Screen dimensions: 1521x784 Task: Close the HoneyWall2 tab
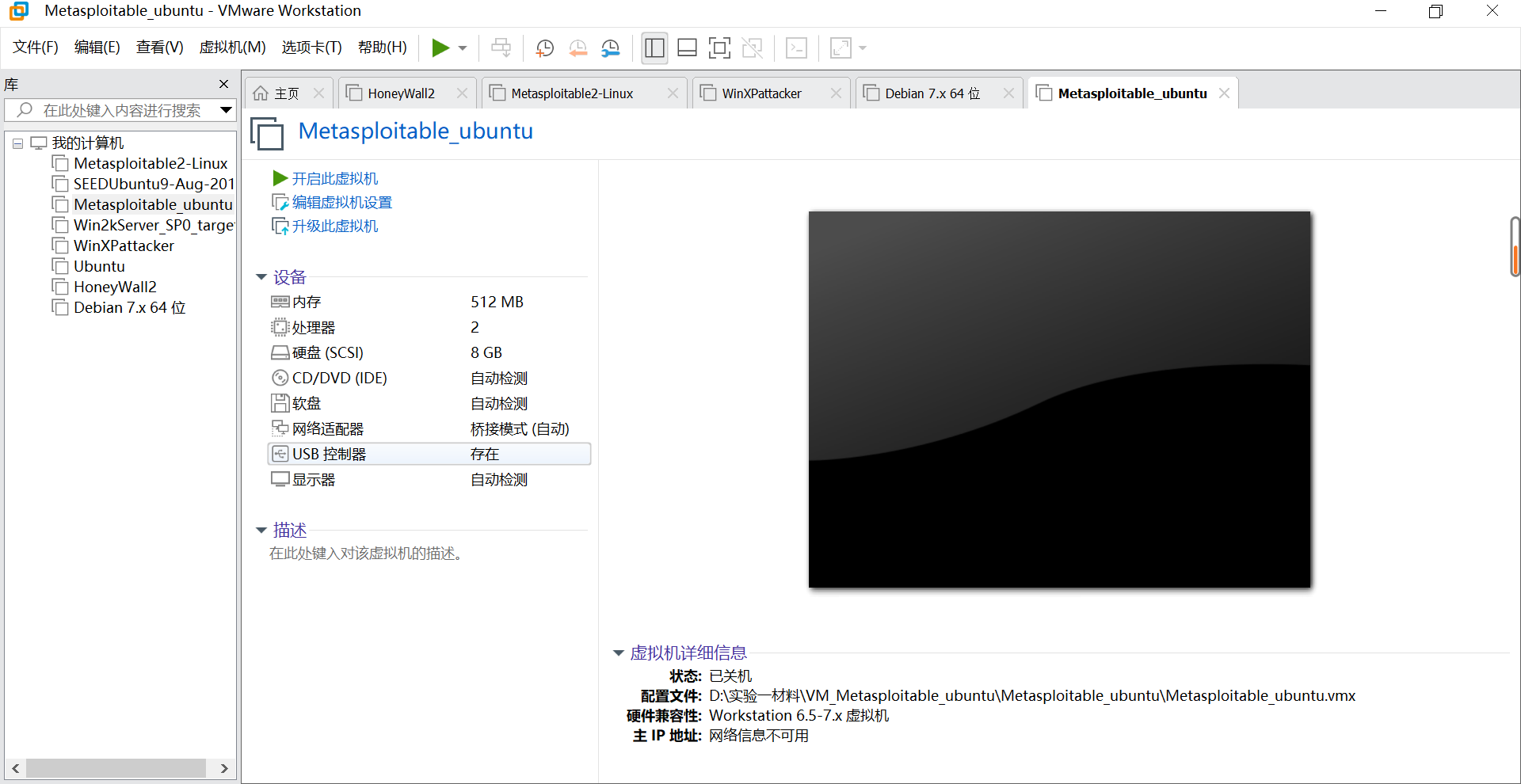[463, 93]
